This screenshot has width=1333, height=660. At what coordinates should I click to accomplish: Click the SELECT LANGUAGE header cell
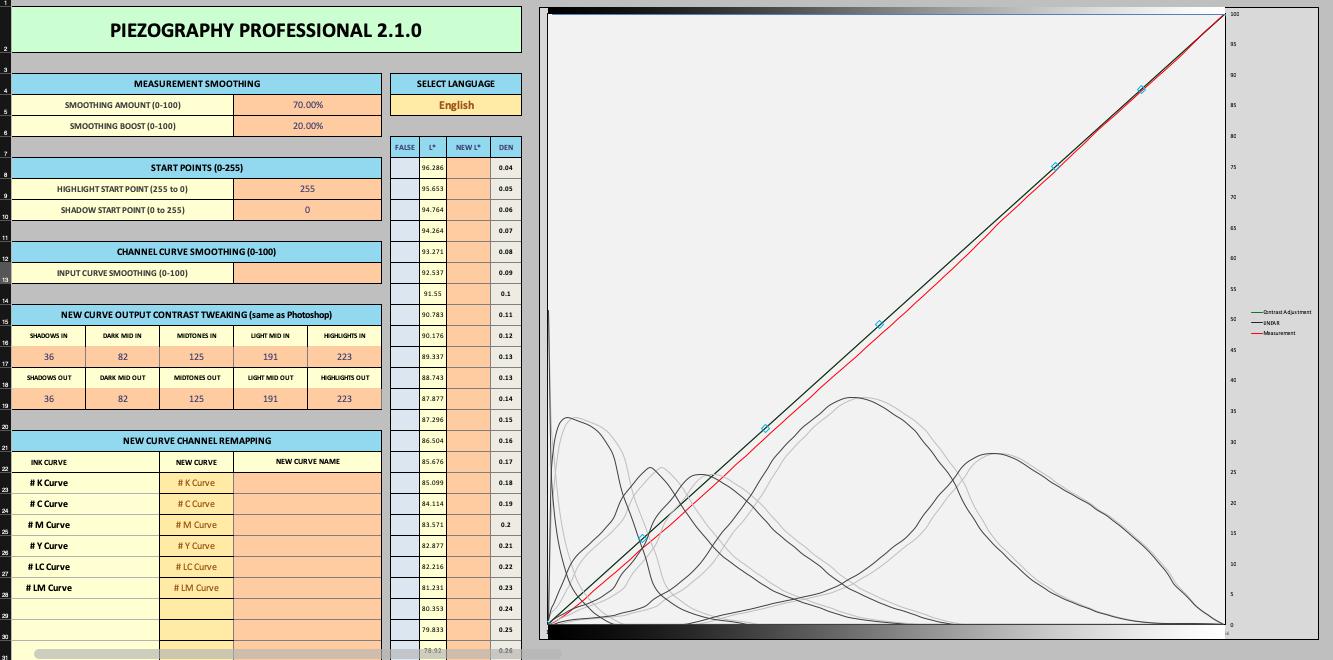click(456, 84)
